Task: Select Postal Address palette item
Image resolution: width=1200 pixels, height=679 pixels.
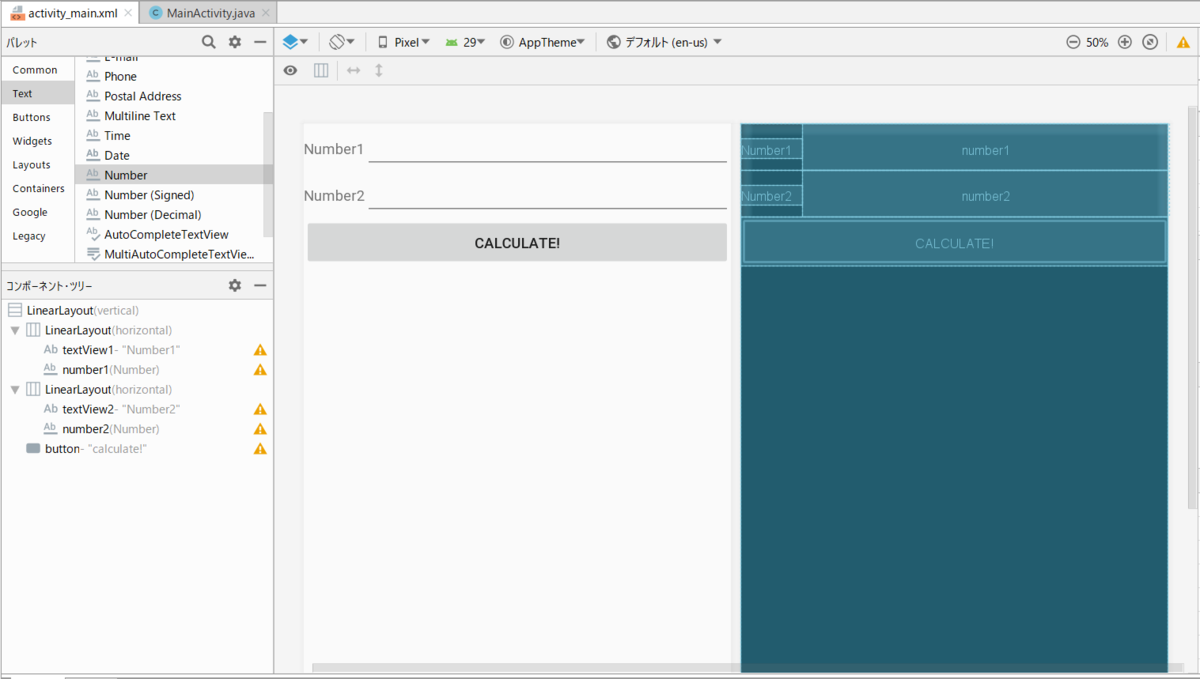Action: click(x=169, y=96)
